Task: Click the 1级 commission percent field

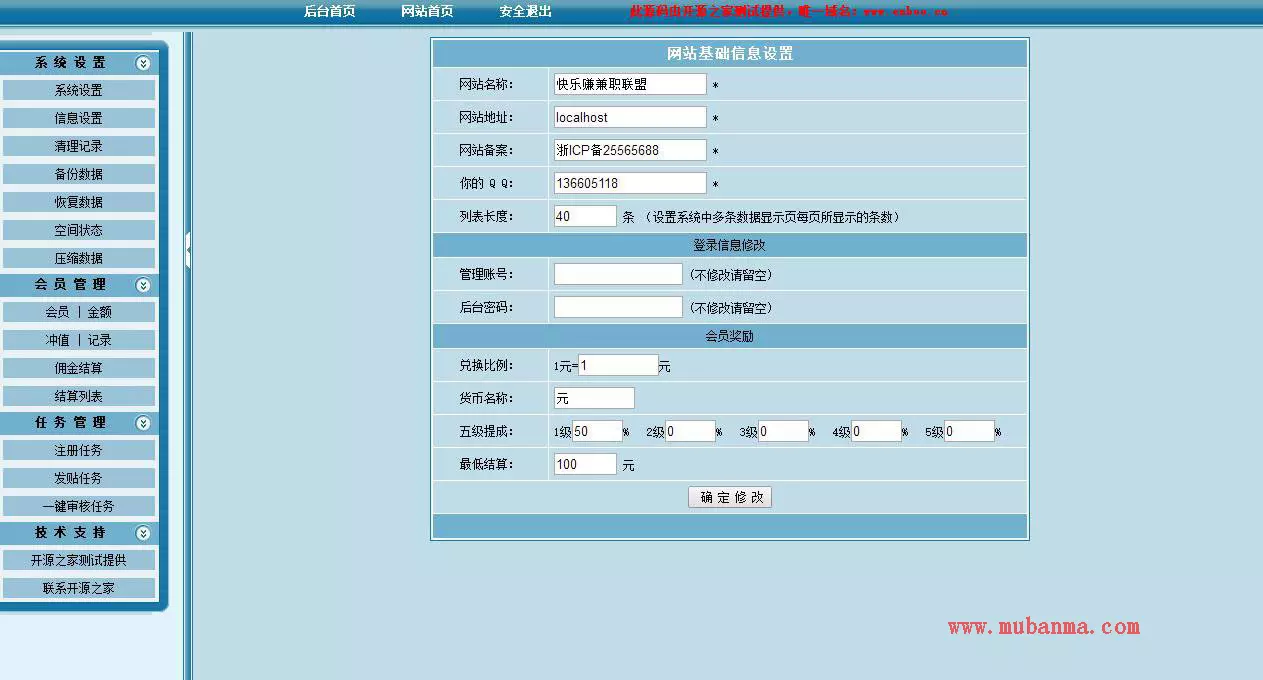Action: 596,431
